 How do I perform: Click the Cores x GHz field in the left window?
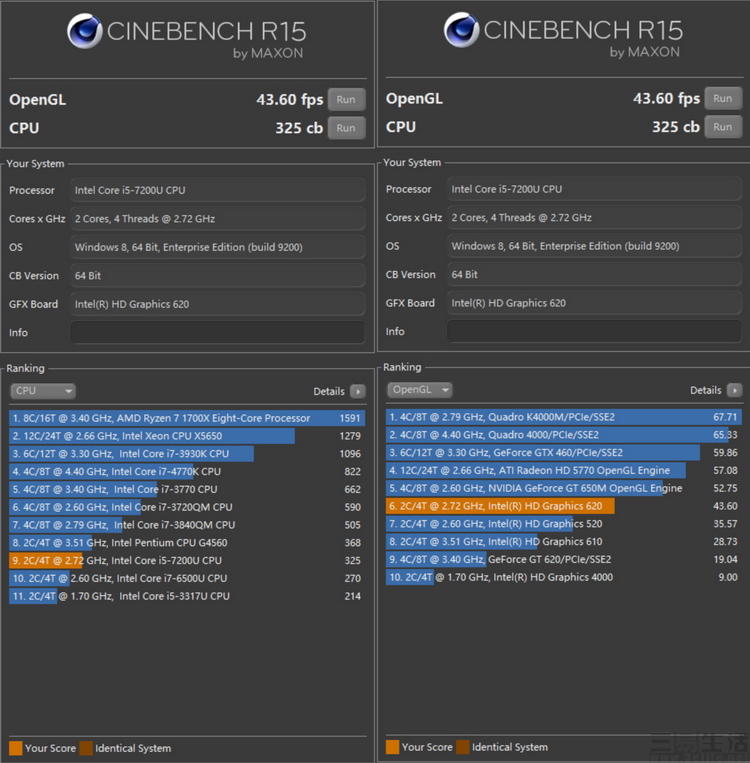(x=218, y=218)
